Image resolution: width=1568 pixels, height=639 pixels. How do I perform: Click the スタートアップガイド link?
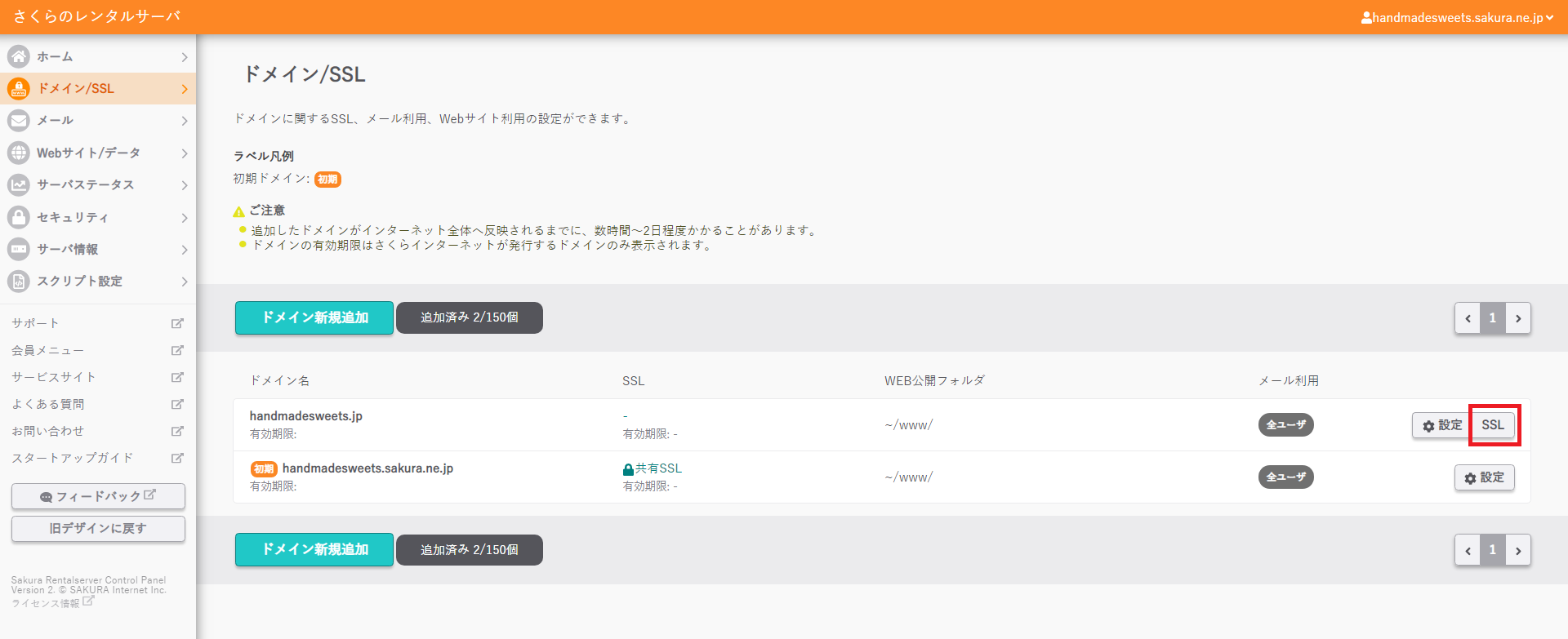click(72, 458)
